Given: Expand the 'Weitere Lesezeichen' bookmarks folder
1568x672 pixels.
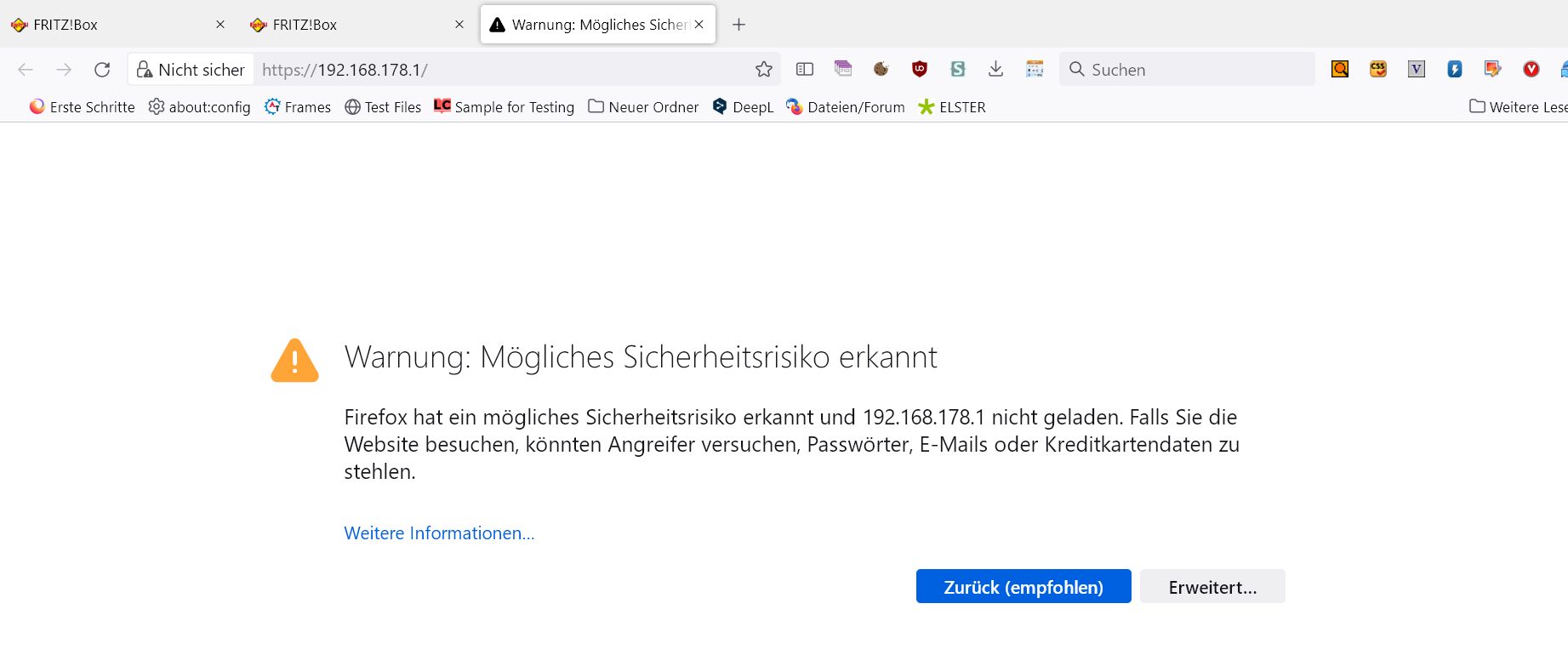Looking at the screenshot, I should 1519,107.
